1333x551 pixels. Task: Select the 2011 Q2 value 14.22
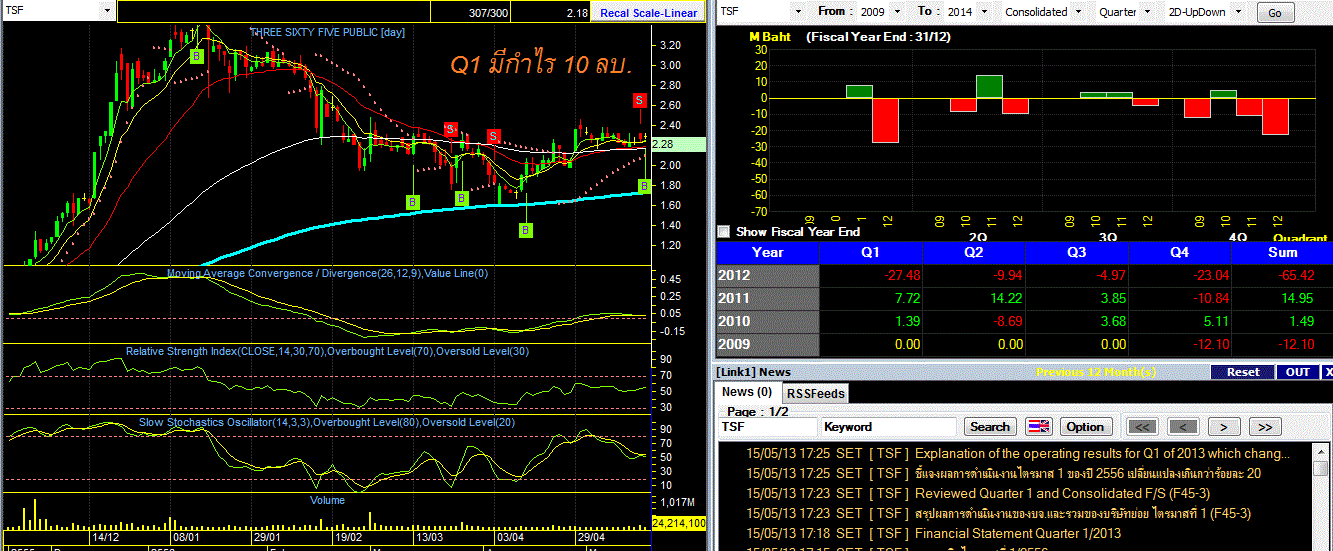click(x=1007, y=299)
